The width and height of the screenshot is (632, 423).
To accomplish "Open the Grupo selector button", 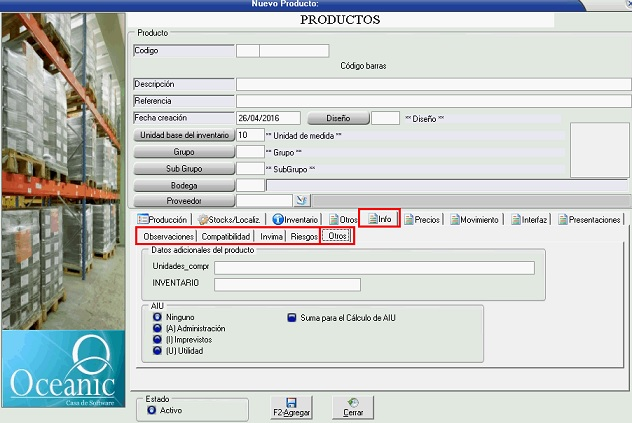I will coord(184,152).
